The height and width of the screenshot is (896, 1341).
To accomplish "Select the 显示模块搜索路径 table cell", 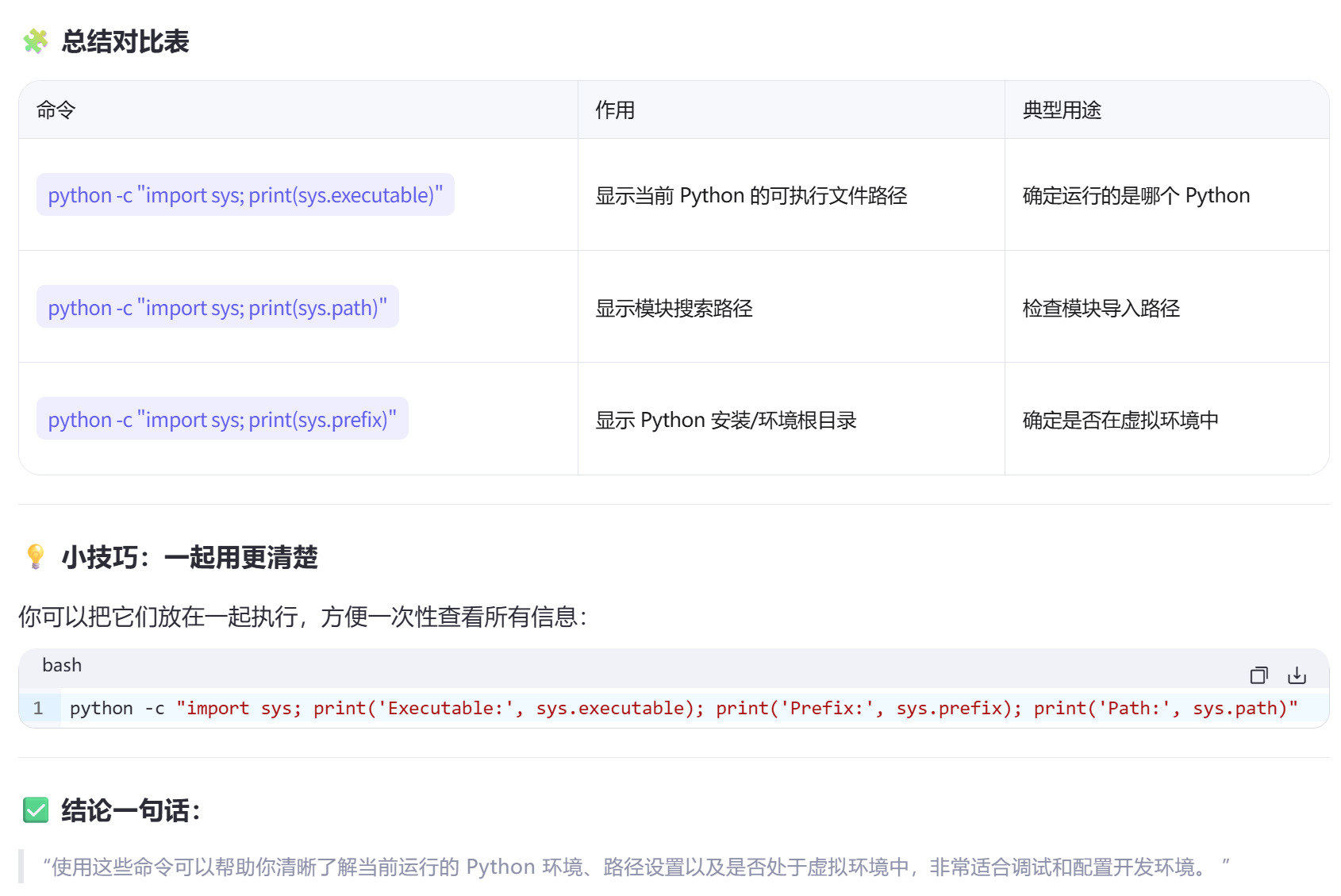I will 675,309.
